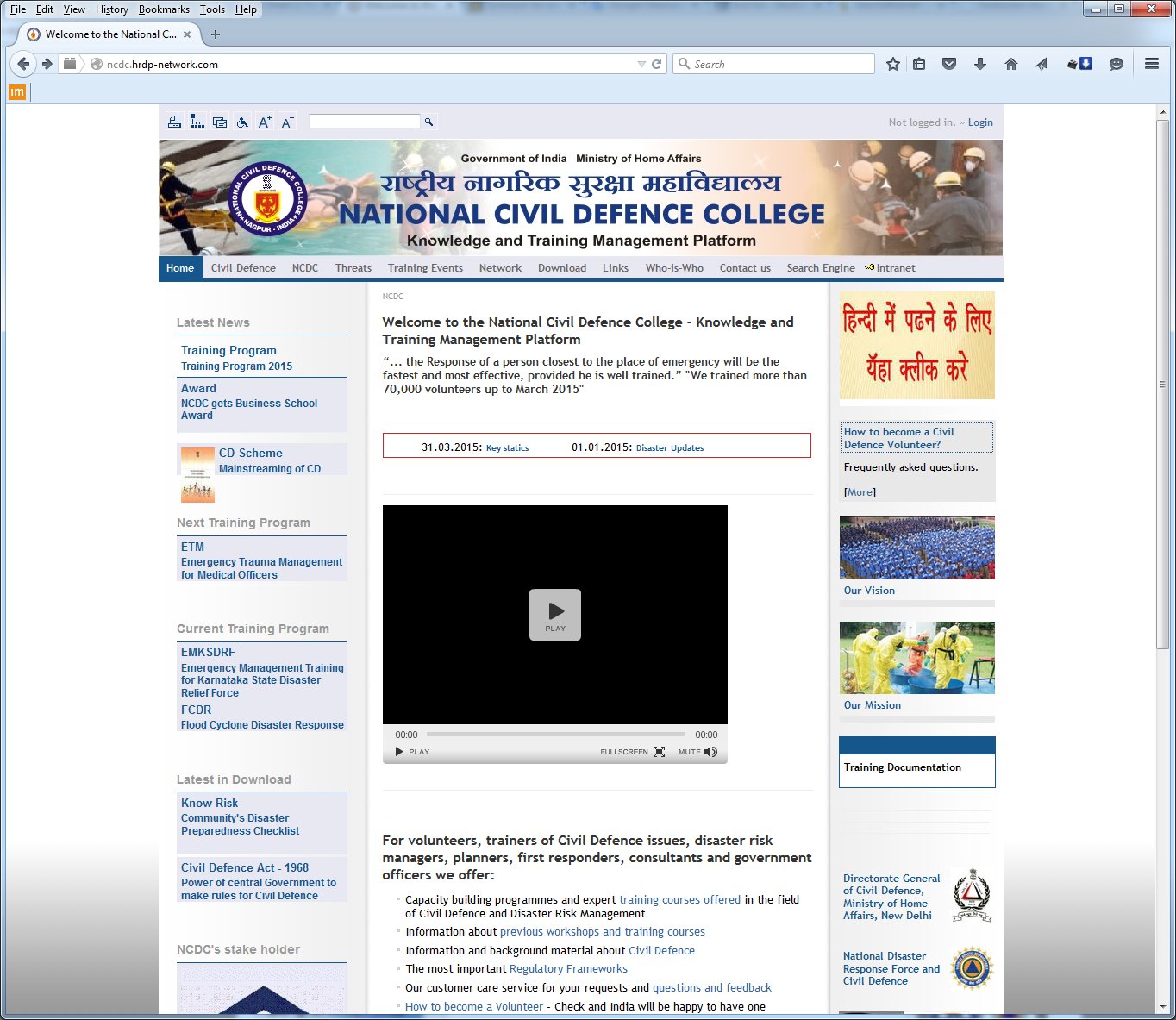
Task: Click the orange 'im' bookmark icon
Action: pos(17,92)
